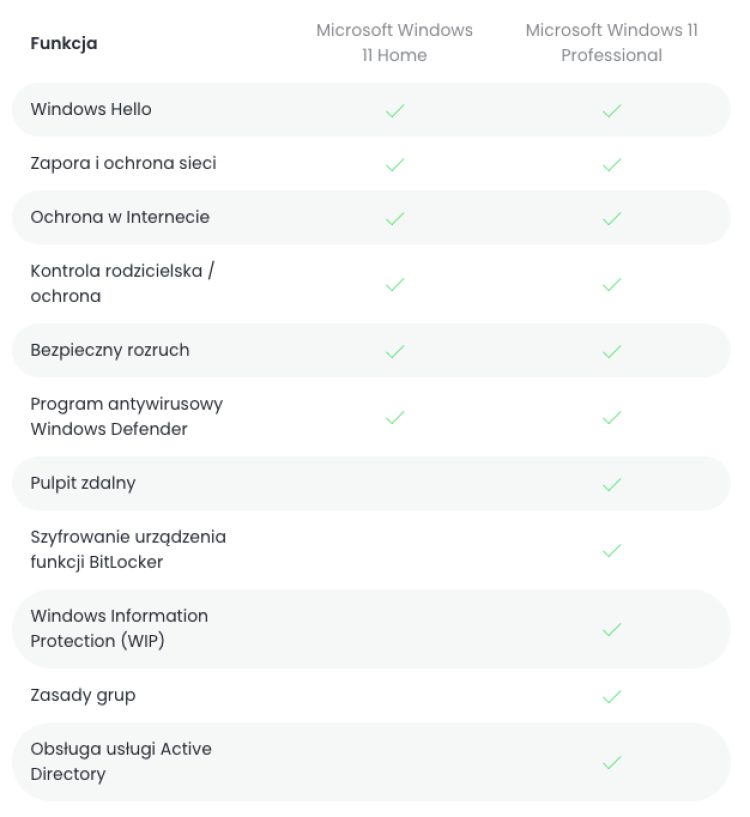The height and width of the screenshot is (817, 750).
Task: Click Zapora i ochrona sieci Professional checkmark
Action: (611, 165)
